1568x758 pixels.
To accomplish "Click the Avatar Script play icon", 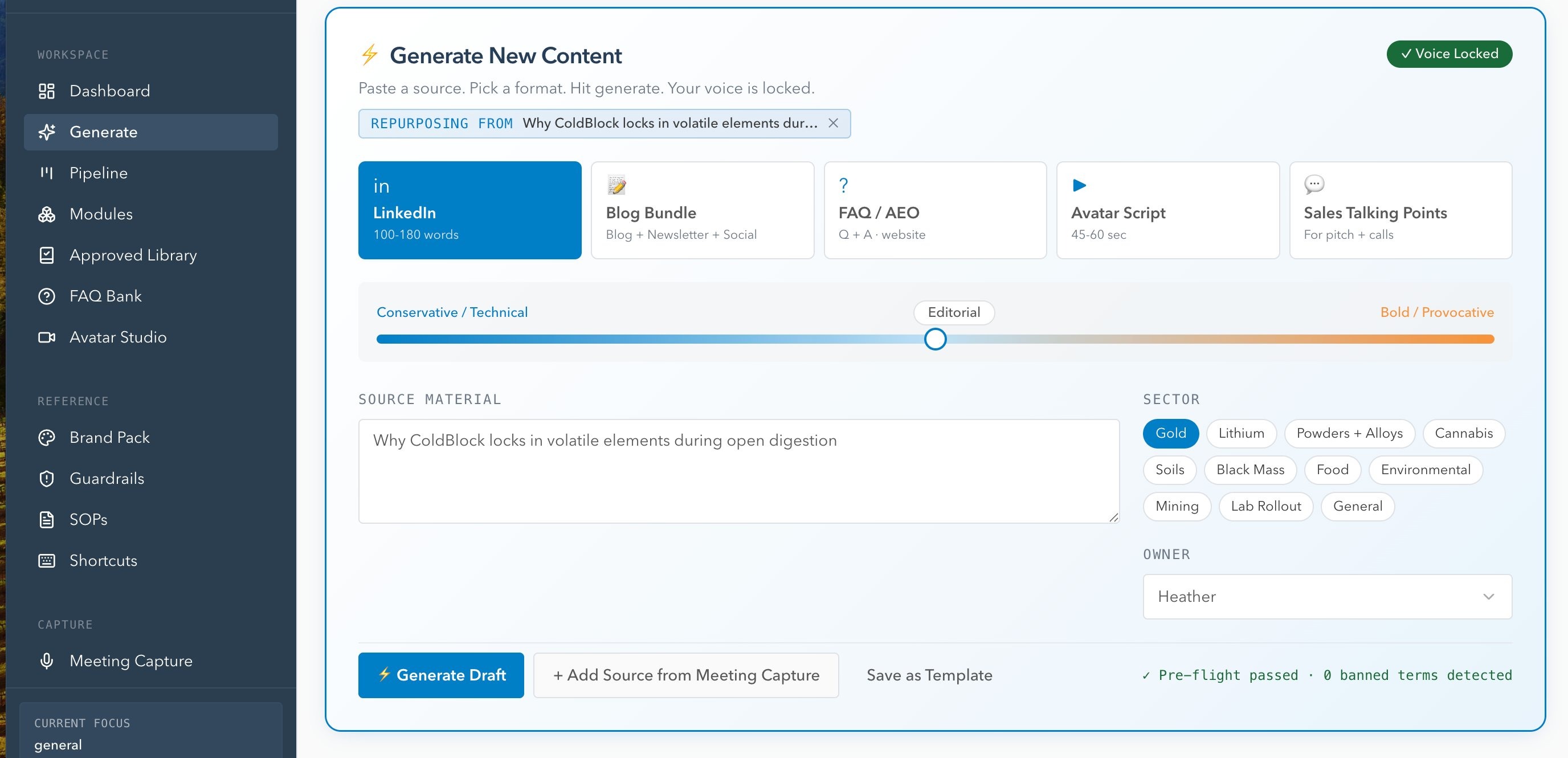I will coord(1079,185).
